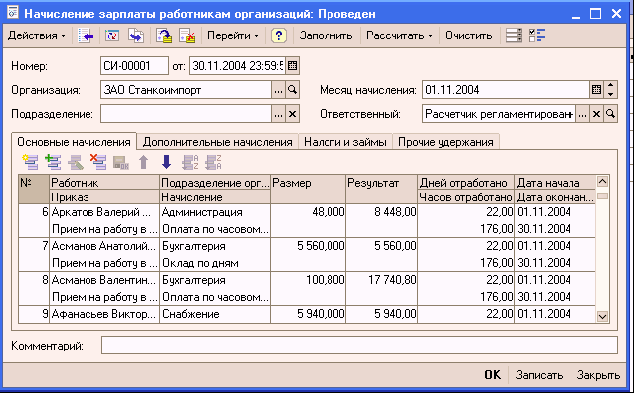The image size is (634, 393).
Task: Click the posting result icon in toolbar
Action: pos(187,36)
